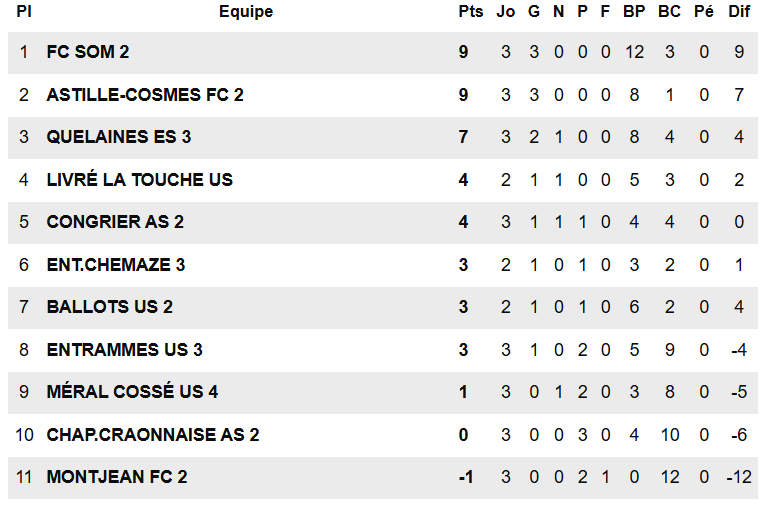
Task: Click the LIVRÉ LA TOUCHE US team
Action: pos(139,180)
